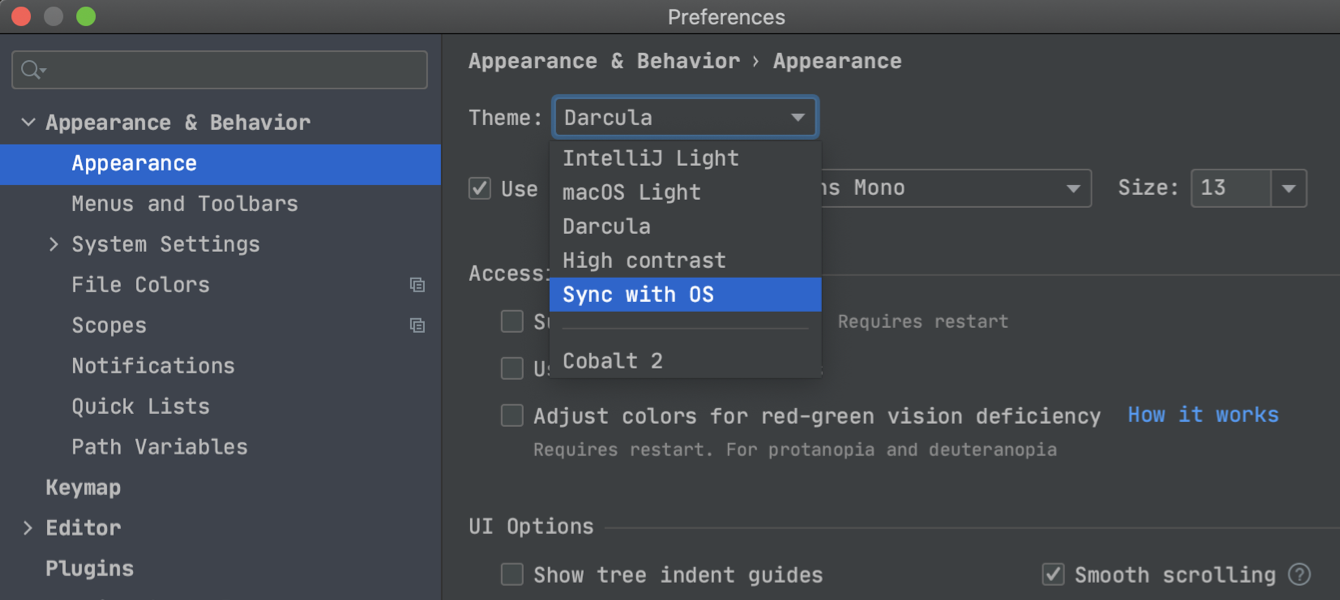Choose the Cobalt 2 theme option
This screenshot has width=1340, height=600.
click(685, 361)
